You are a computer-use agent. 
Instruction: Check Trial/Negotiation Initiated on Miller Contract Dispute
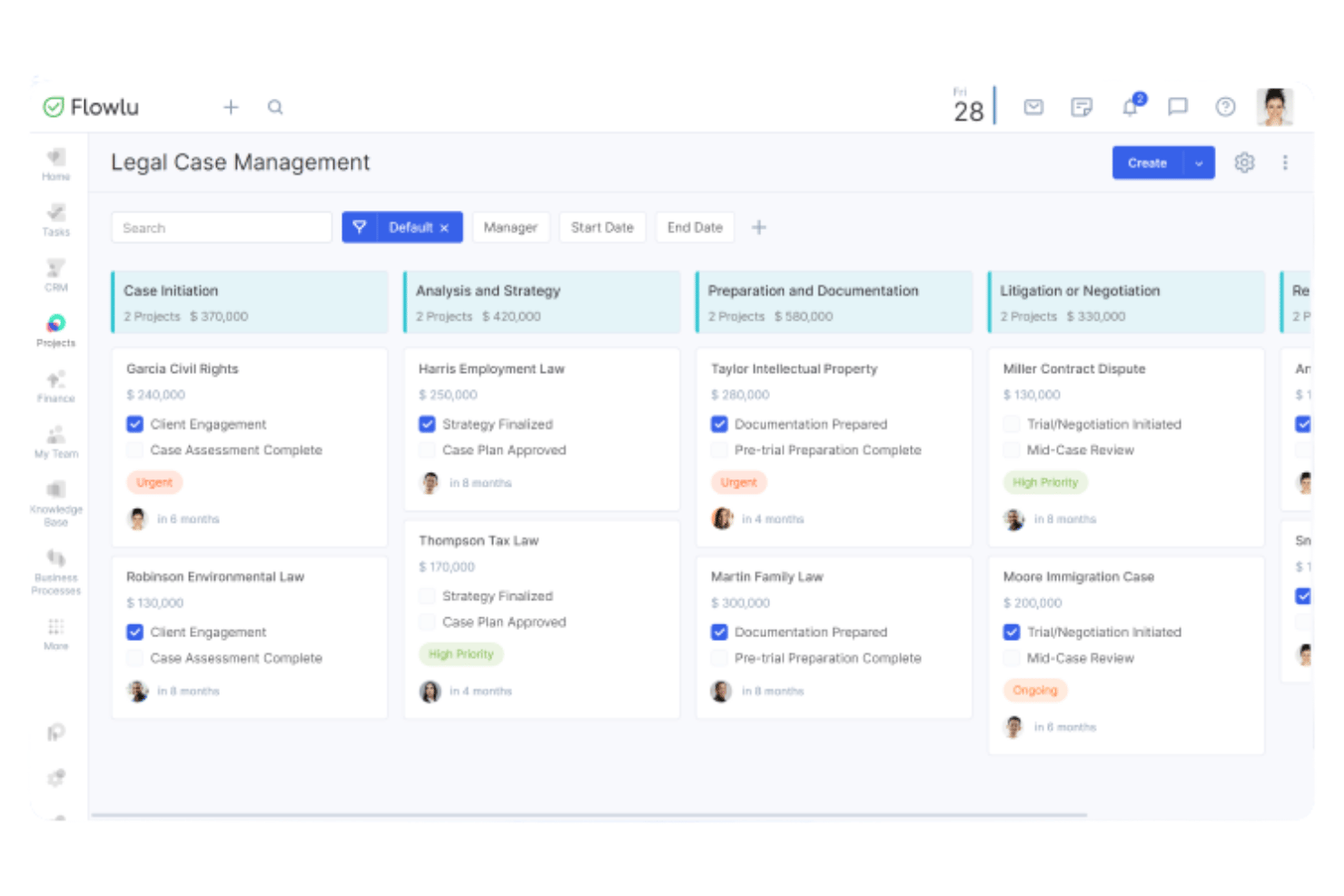click(1012, 424)
